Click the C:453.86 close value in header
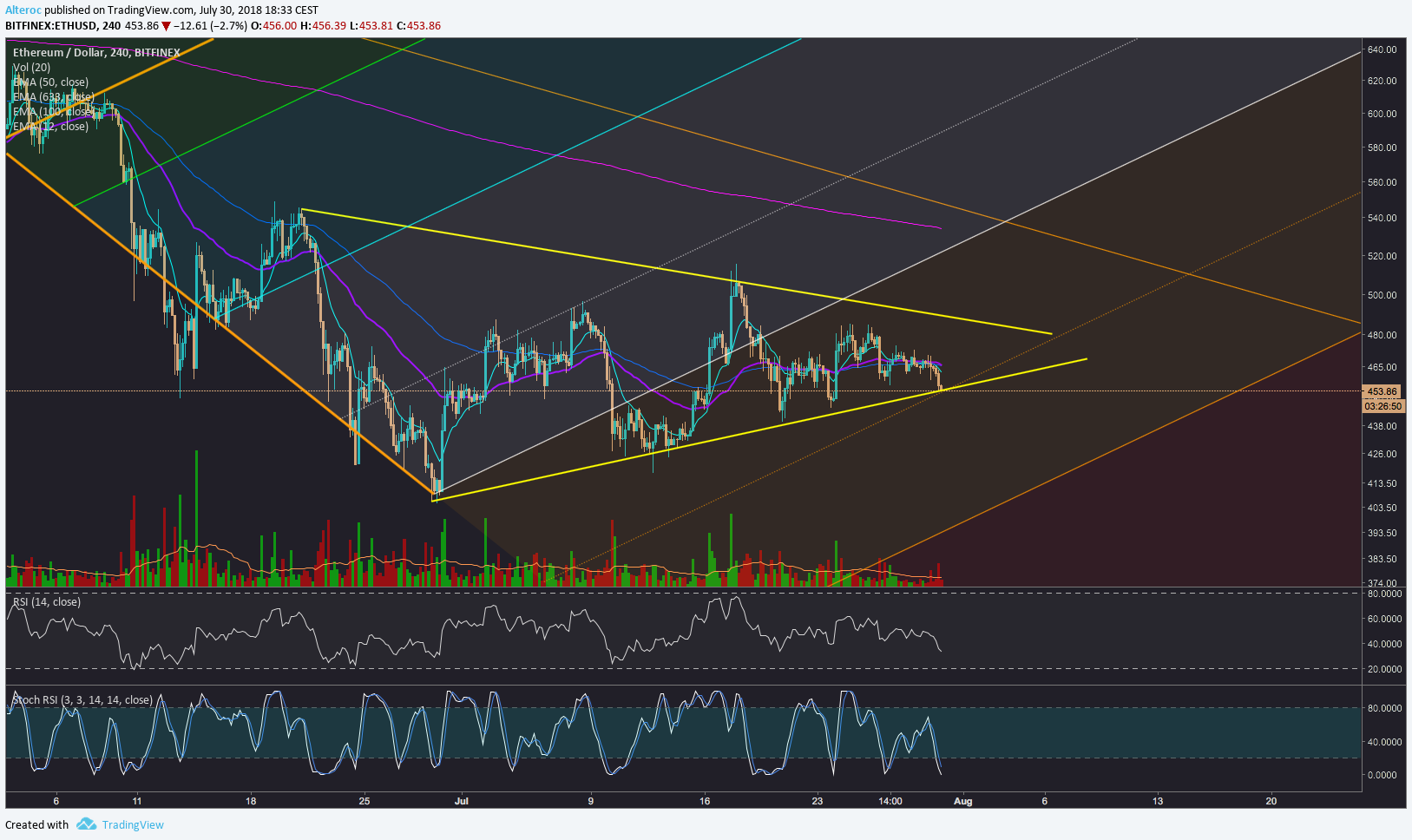This screenshot has height=840, width=1412. (418, 26)
